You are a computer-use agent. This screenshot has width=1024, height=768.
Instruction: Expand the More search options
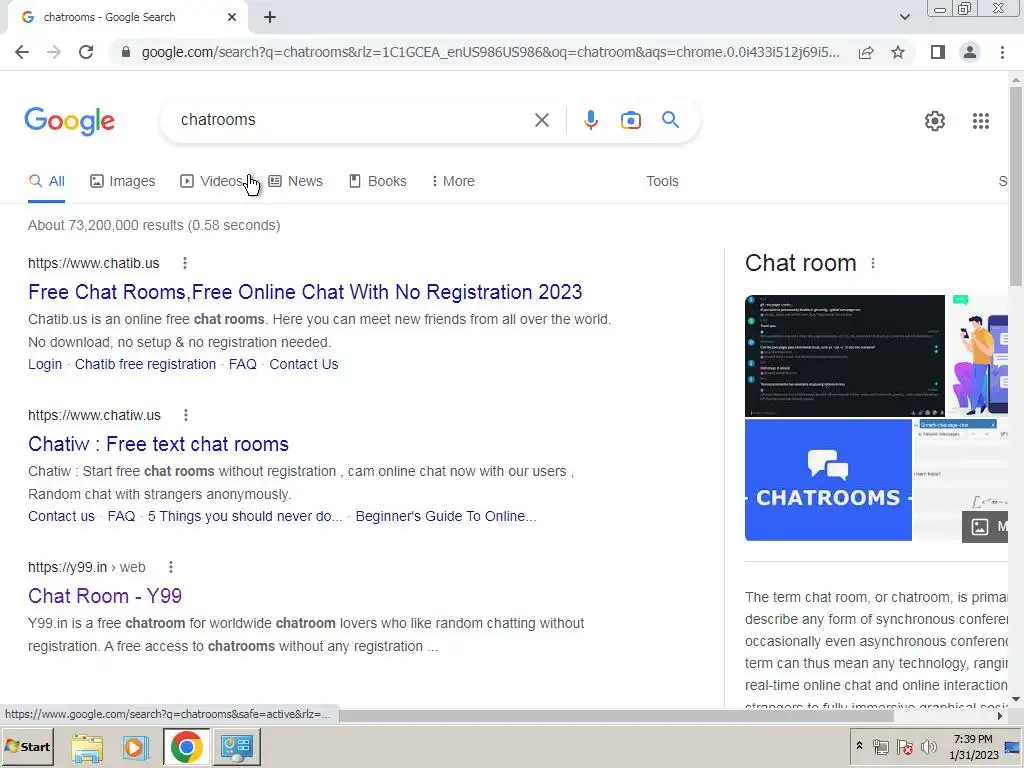tap(453, 182)
